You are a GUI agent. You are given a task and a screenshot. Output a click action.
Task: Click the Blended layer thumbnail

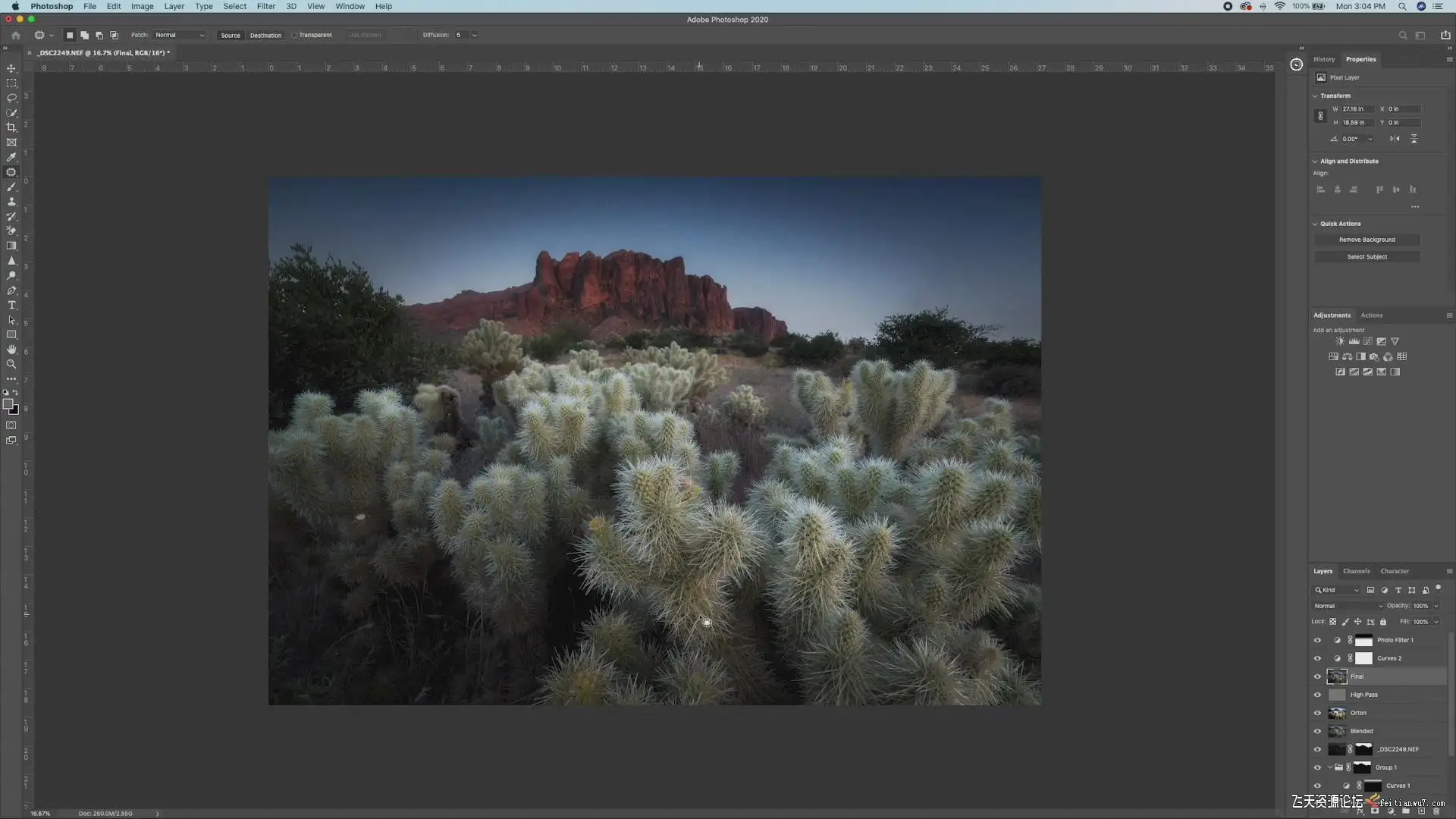[1337, 731]
